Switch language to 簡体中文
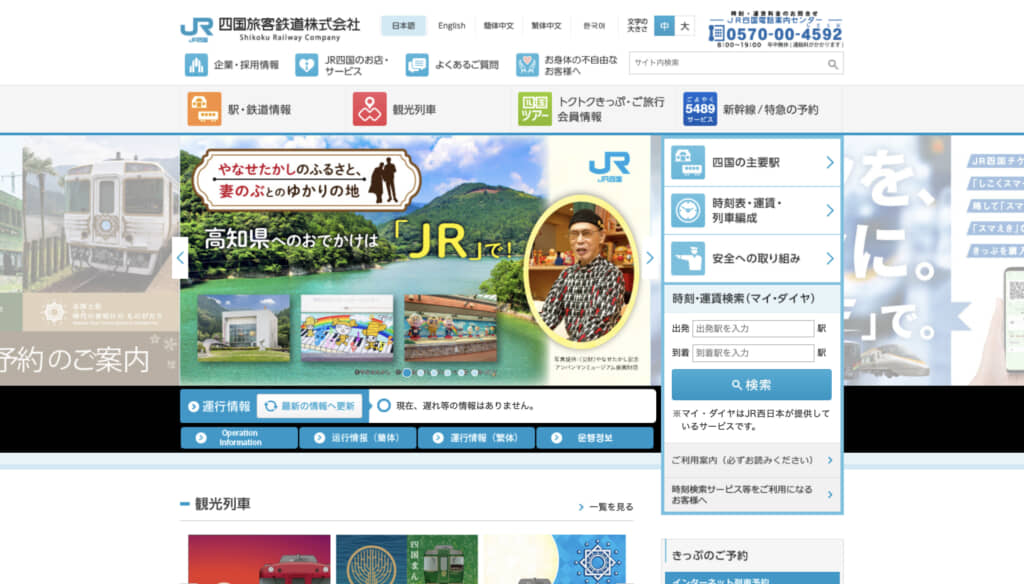Viewport: 1024px width, 584px height. pyautogui.click(x=498, y=25)
